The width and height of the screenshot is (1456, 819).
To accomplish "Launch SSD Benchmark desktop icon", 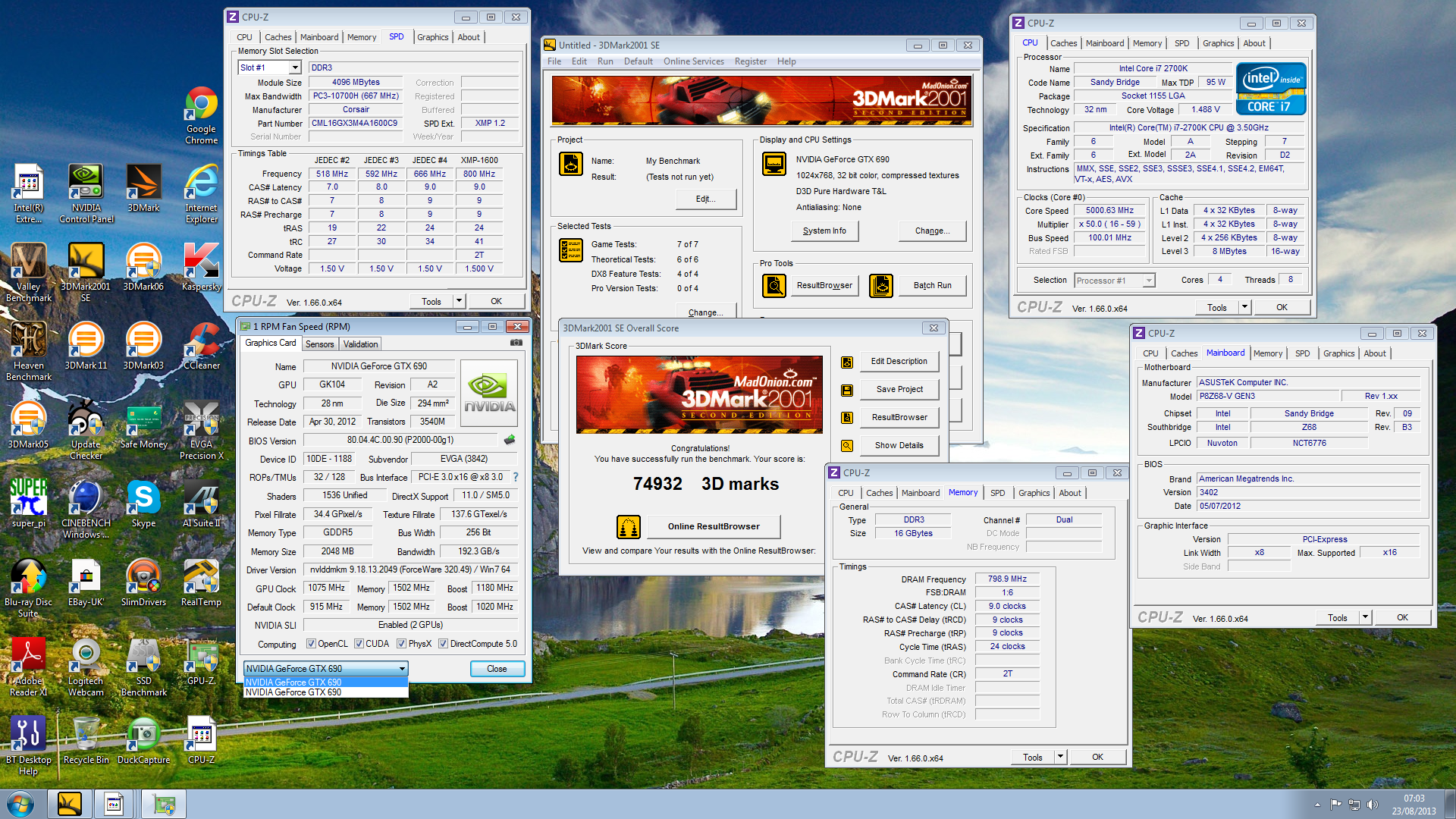I will coord(143,667).
